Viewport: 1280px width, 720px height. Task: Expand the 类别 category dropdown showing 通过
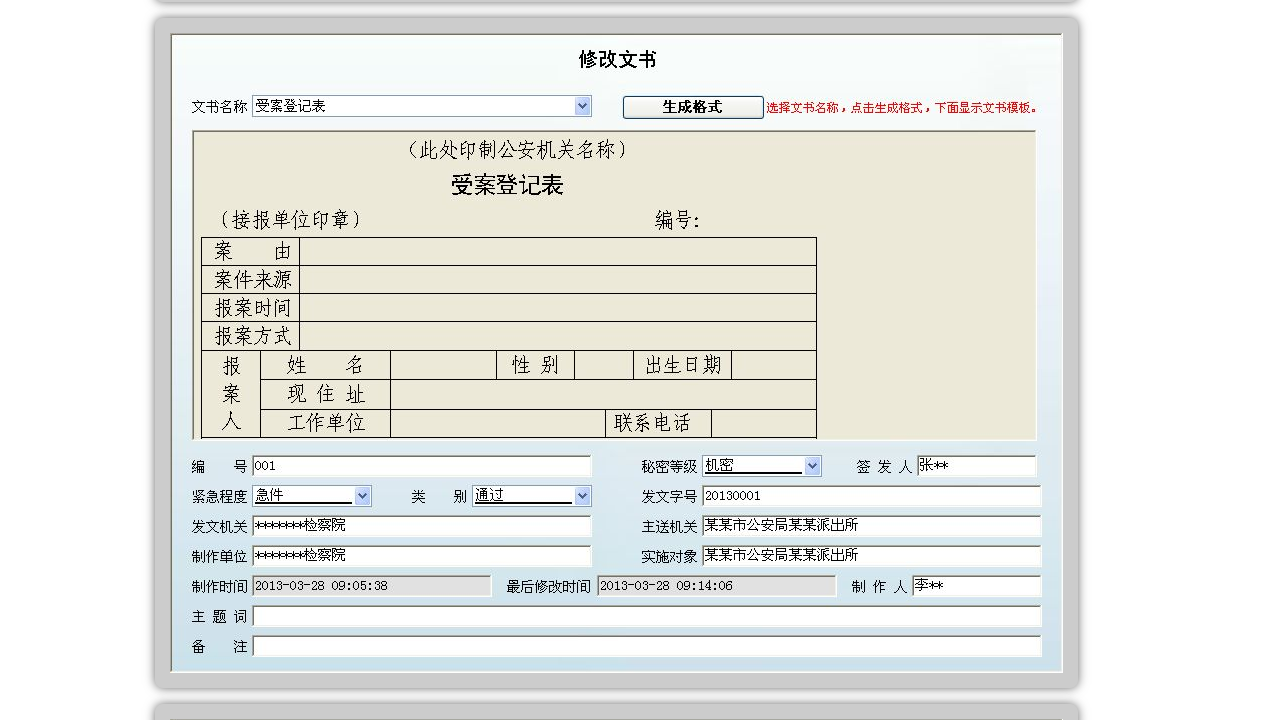[581, 495]
